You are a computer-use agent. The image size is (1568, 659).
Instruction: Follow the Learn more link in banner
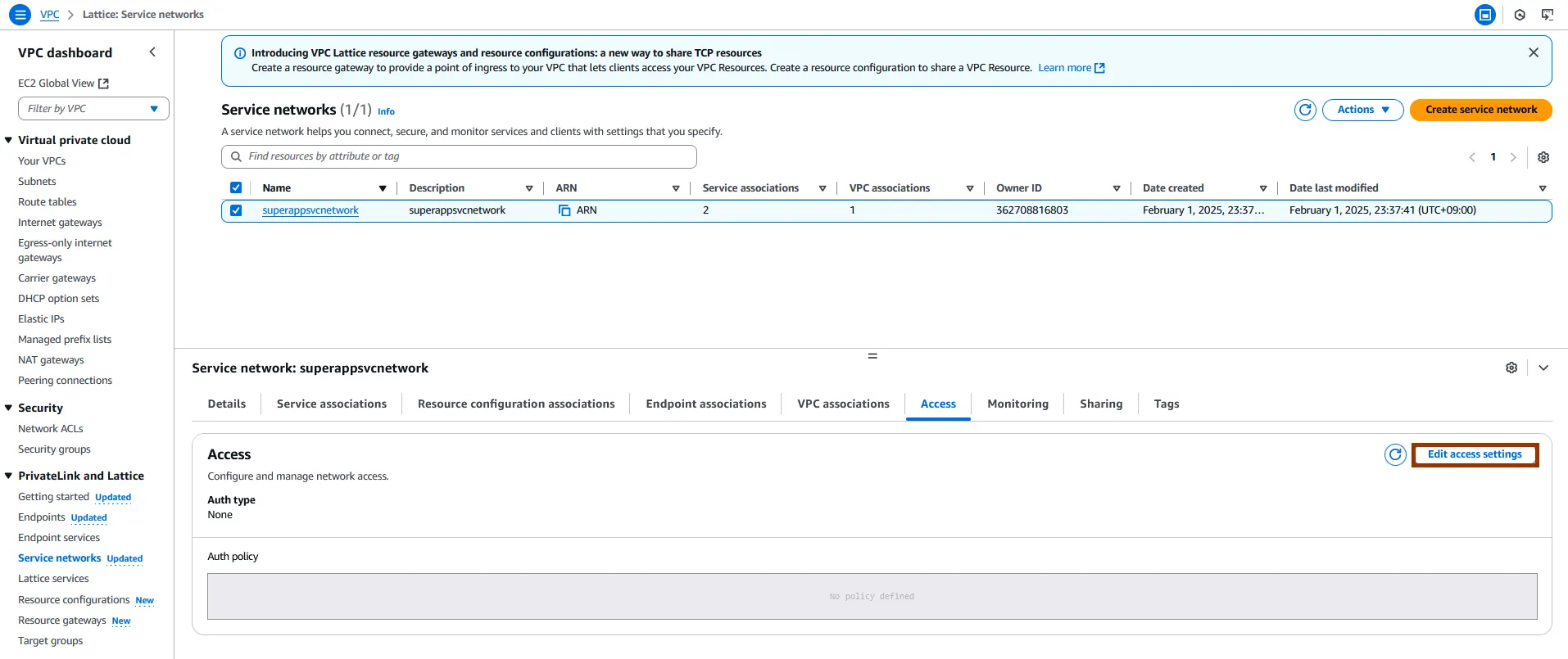point(1065,68)
